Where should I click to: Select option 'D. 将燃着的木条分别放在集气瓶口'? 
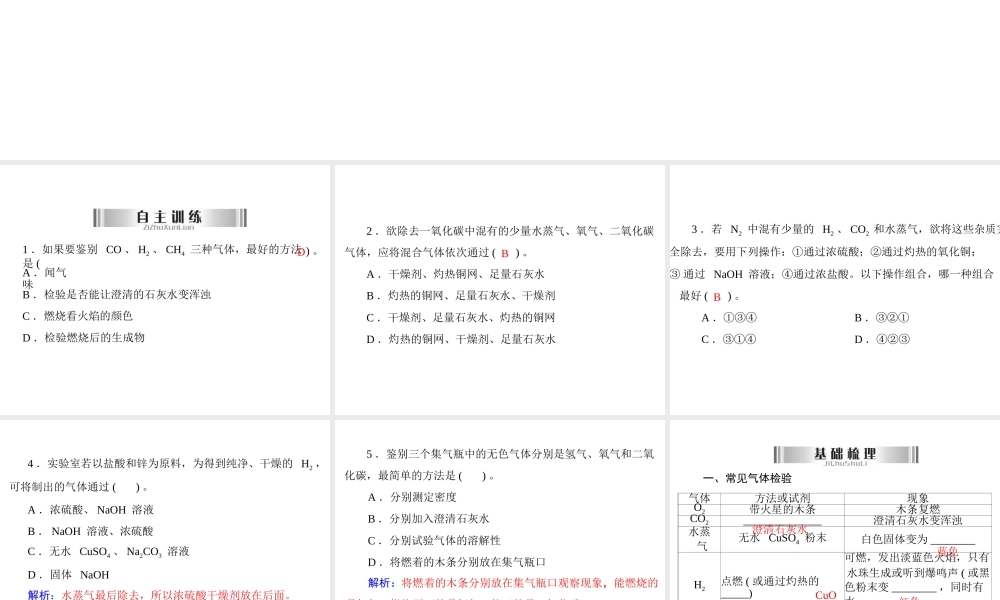(x=457, y=562)
